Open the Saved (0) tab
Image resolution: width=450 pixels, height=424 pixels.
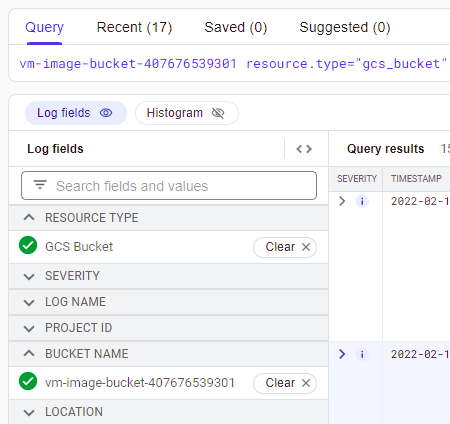tap(236, 27)
